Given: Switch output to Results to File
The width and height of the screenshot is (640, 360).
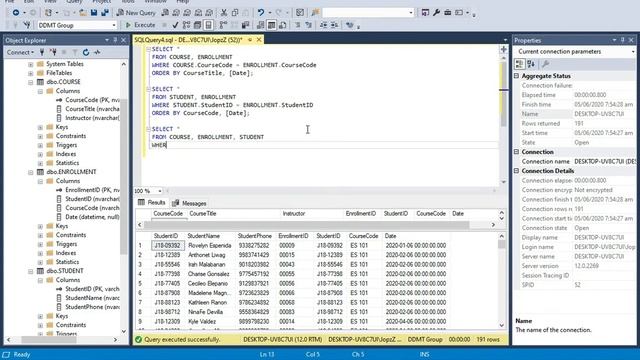Looking at the screenshot, I should (x=282, y=25).
